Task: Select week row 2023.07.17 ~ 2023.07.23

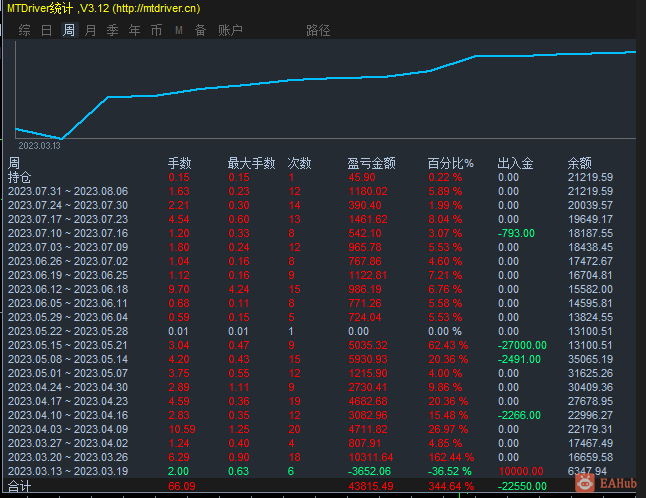Action: 310,220
